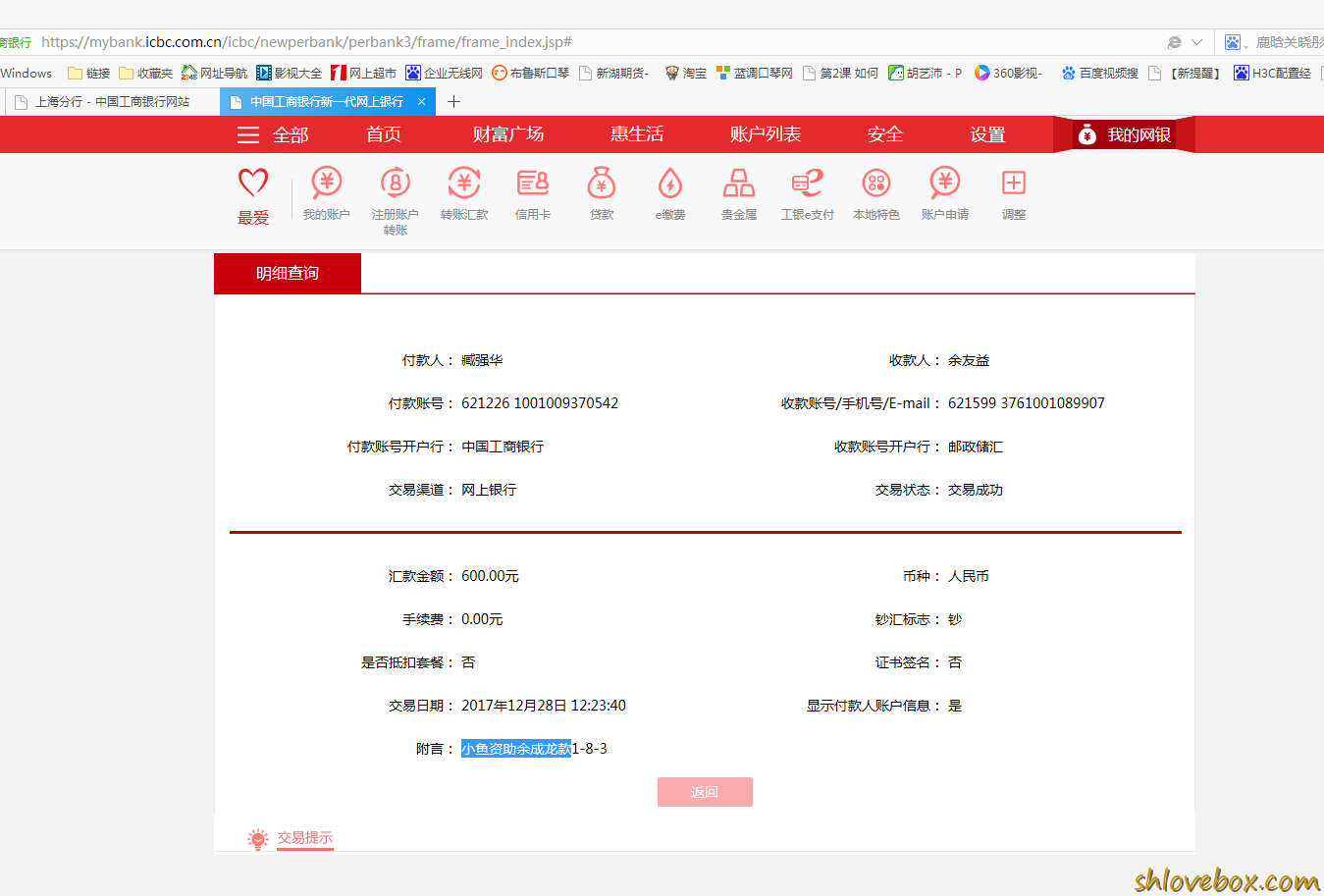Open the 企业无线网 bookmark
The image size is (1324, 896).
[x=444, y=73]
